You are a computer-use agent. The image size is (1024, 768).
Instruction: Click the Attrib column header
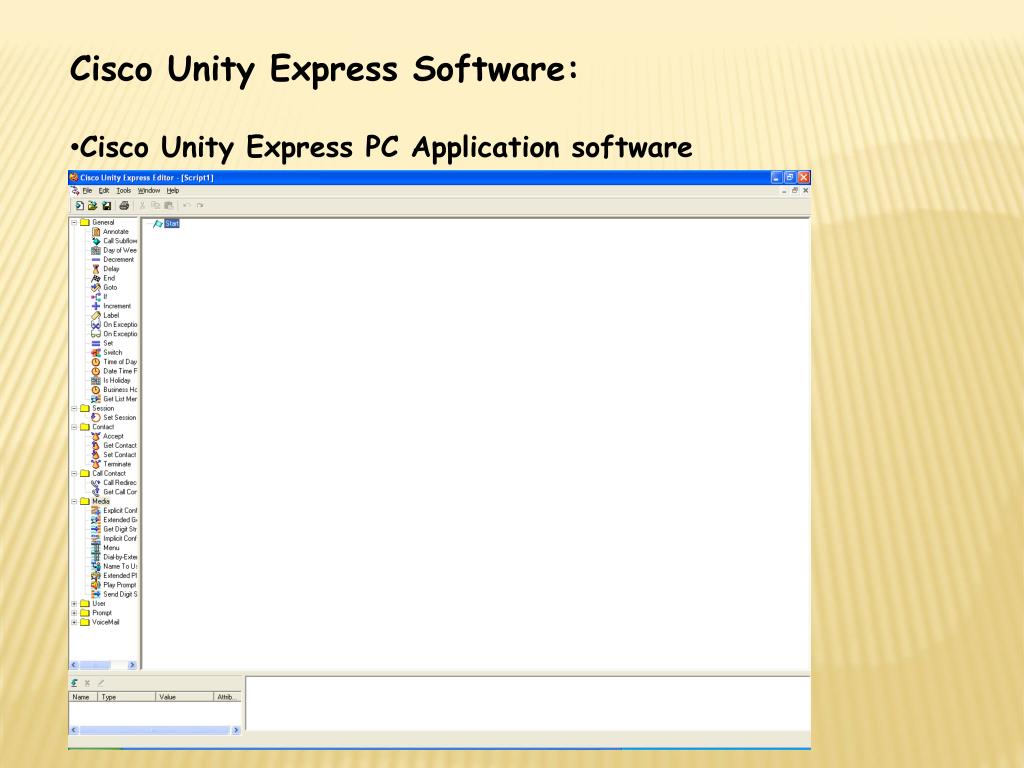(x=227, y=697)
